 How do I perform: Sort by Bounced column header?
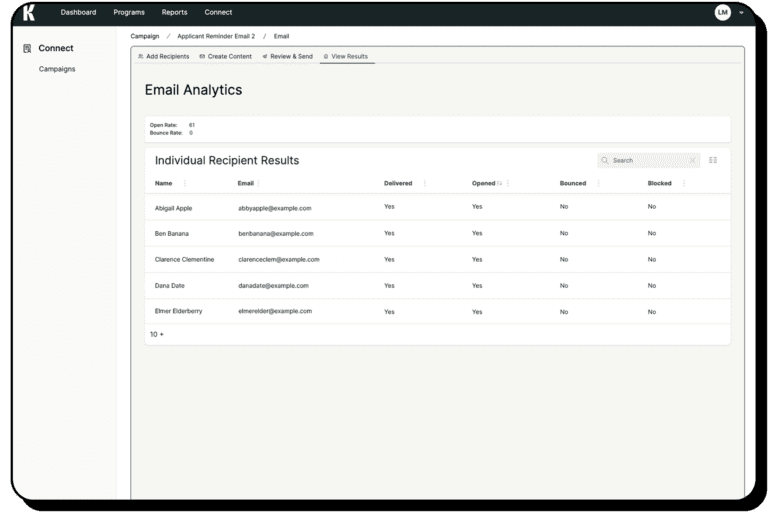(x=573, y=183)
